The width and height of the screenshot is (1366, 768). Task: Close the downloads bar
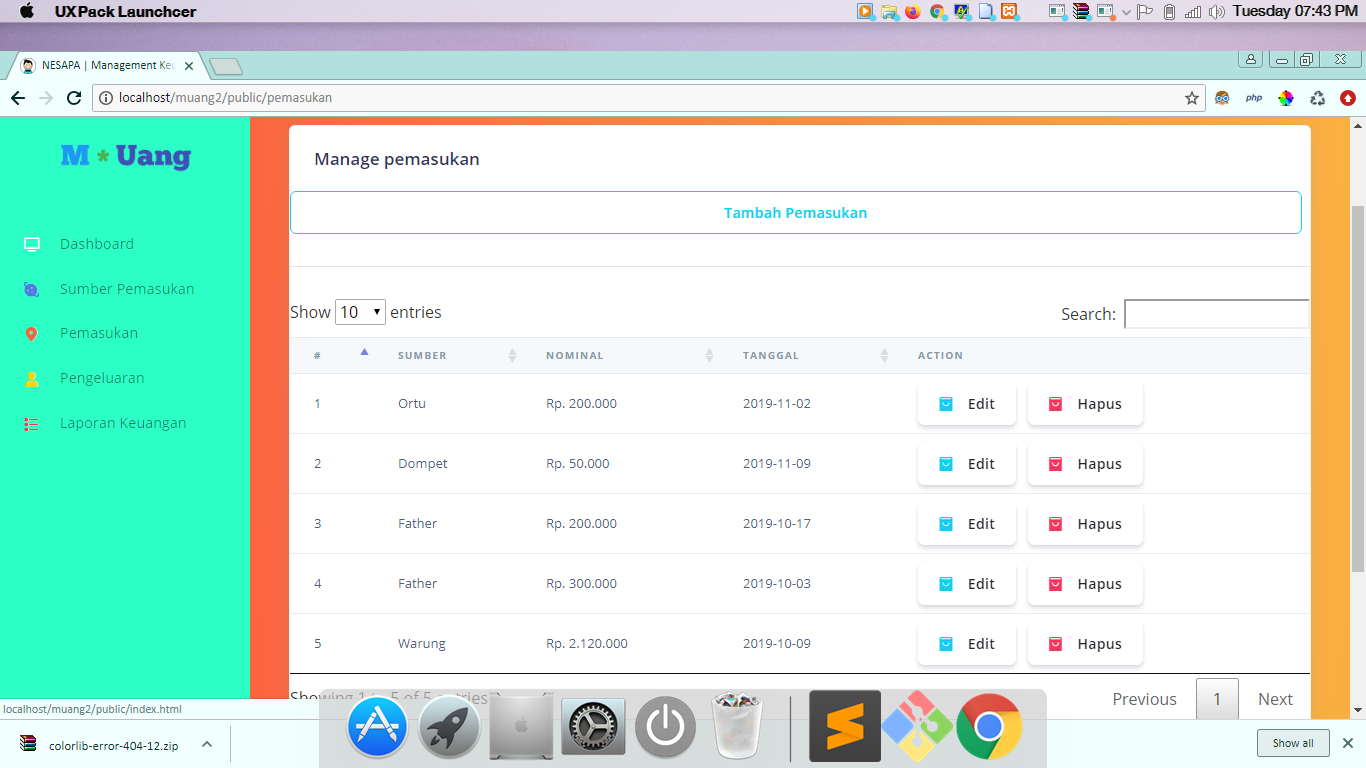point(1347,743)
